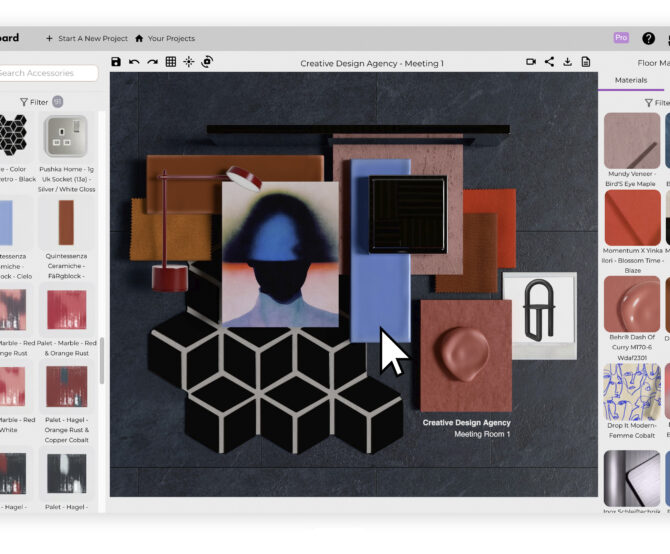Toggle the grid view icon
Screen dimensions: 670x554
[x=171, y=62]
